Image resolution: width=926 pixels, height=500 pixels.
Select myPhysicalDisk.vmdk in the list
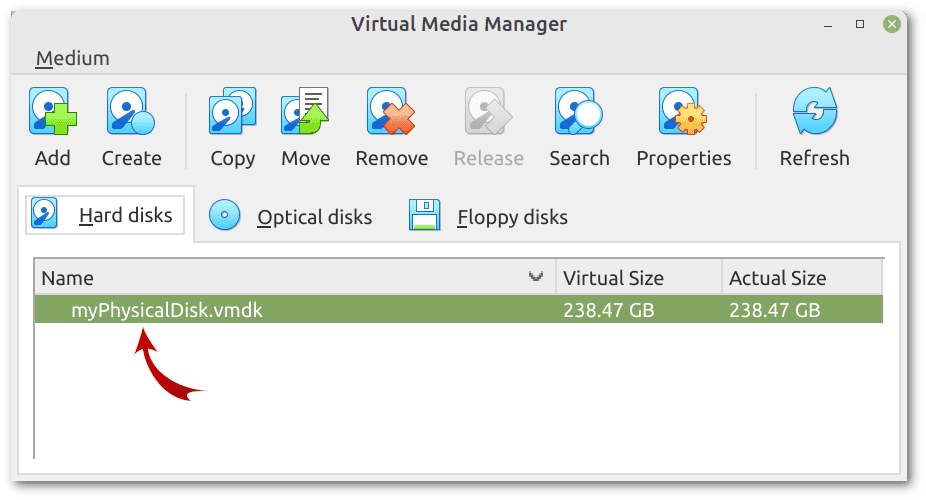(x=459, y=309)
